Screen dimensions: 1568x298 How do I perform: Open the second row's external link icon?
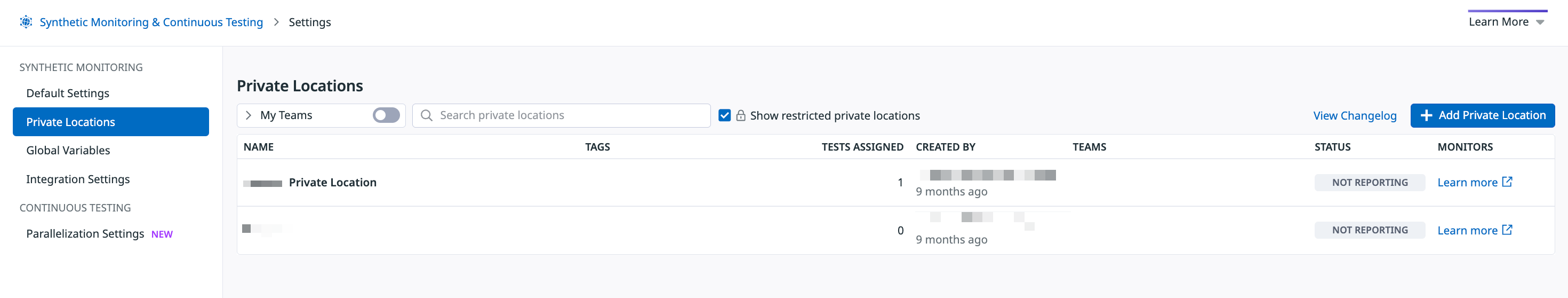[1507, 230]
